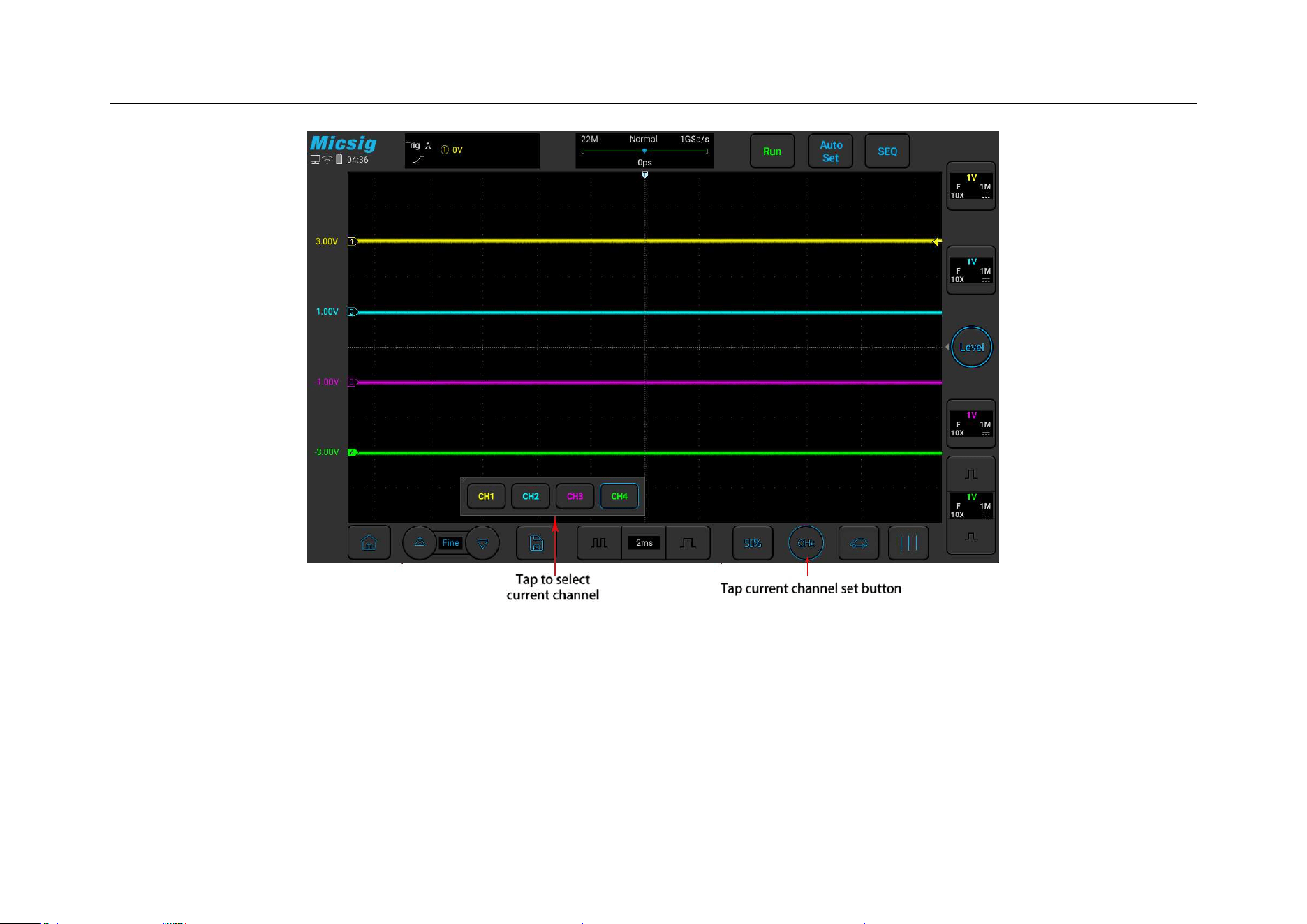Tap the automotive car icon

tap(859, 543)
